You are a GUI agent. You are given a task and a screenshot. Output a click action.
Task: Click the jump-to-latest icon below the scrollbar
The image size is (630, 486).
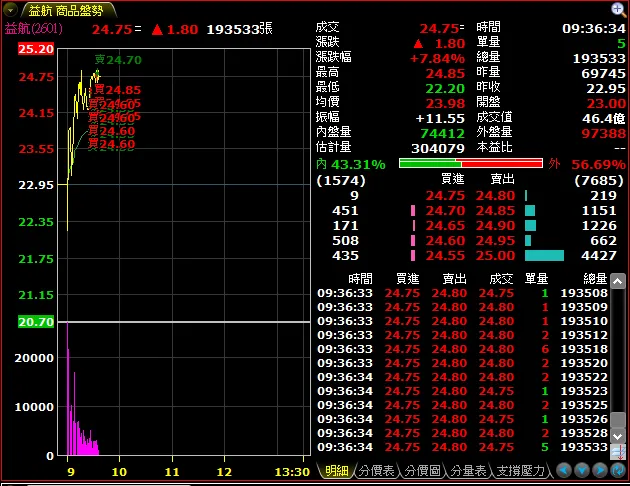click(618, 452)
